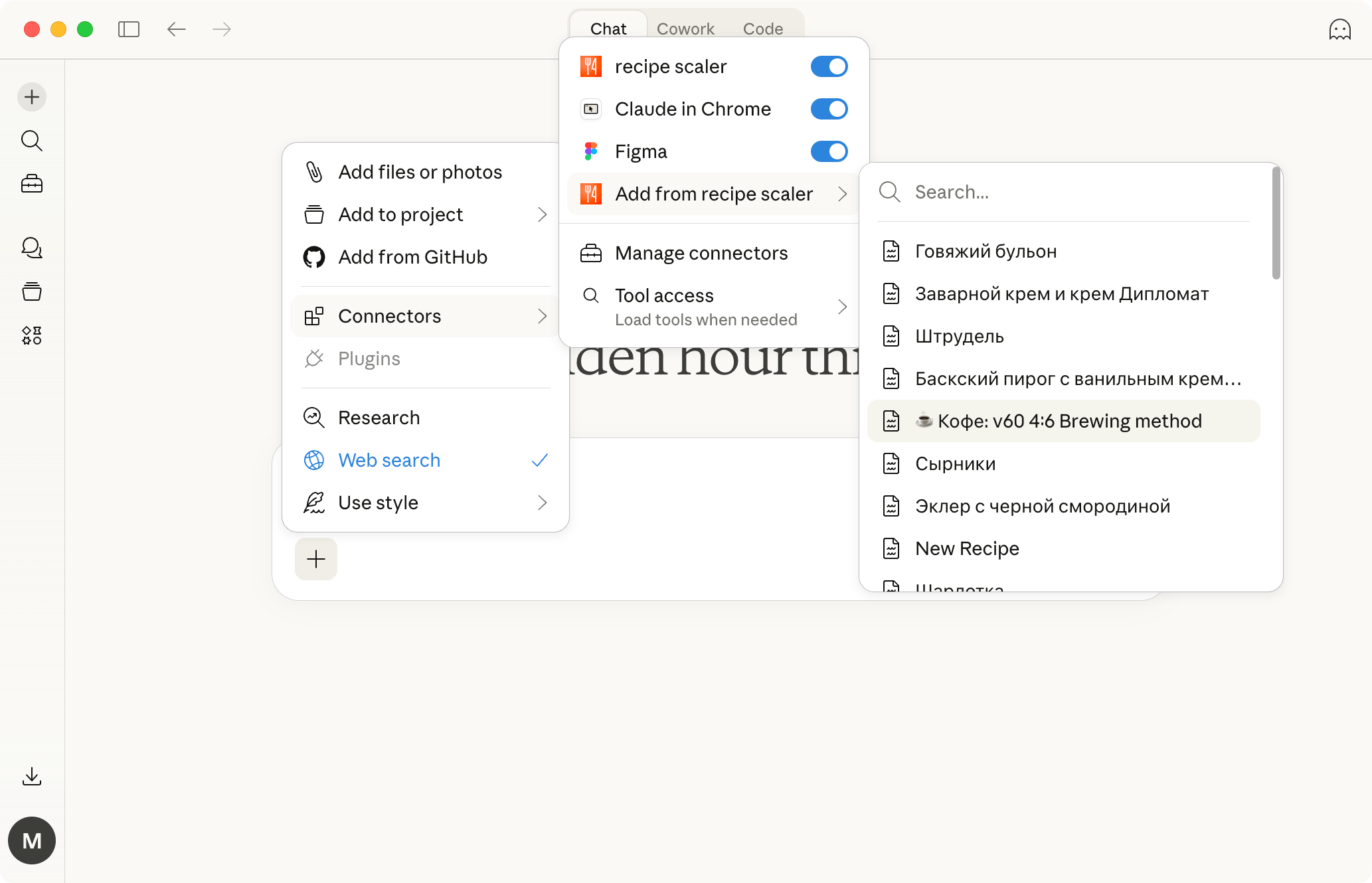Click the download icon at sidebar bottom
The image size is (1372, 883).
(32, 776)
